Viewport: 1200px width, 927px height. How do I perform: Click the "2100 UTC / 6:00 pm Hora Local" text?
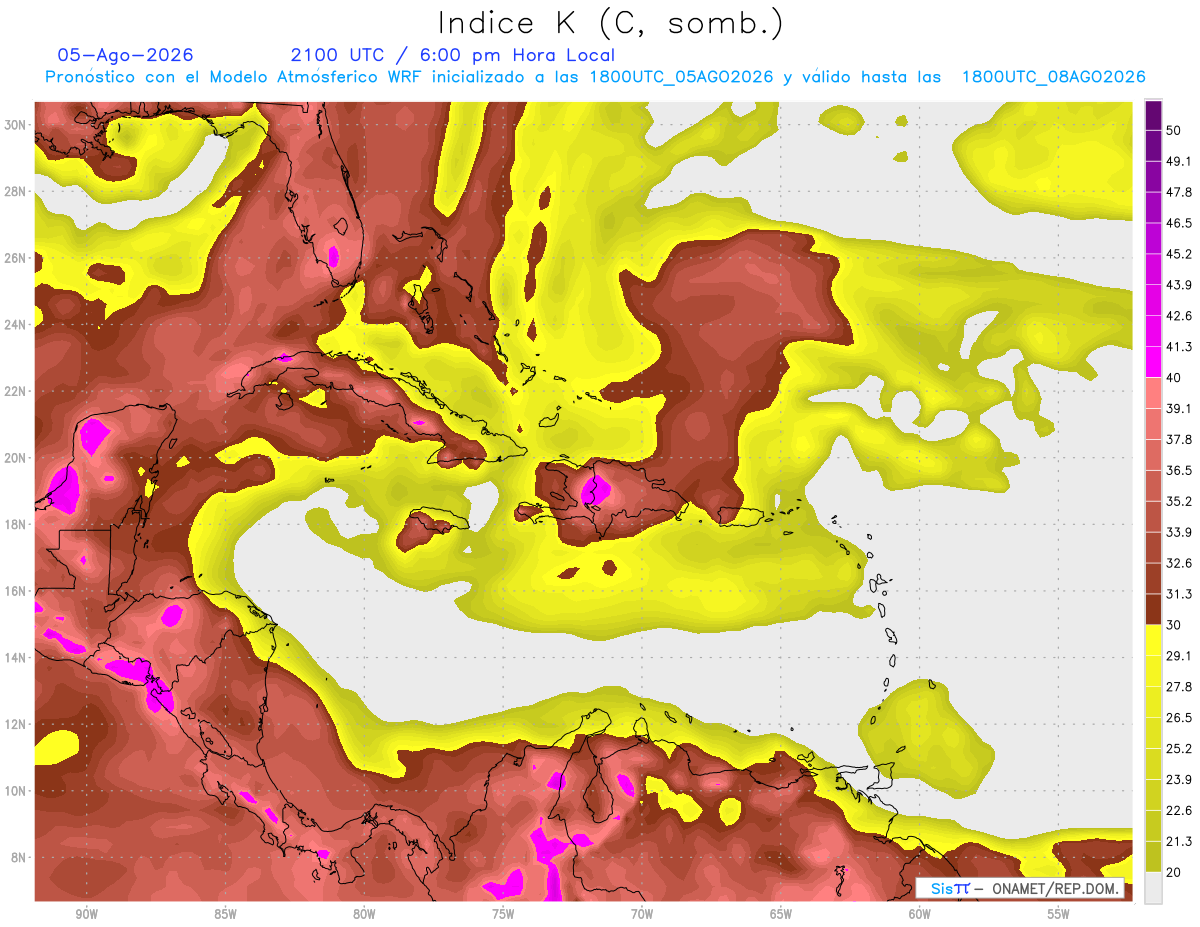pos(452,55)
